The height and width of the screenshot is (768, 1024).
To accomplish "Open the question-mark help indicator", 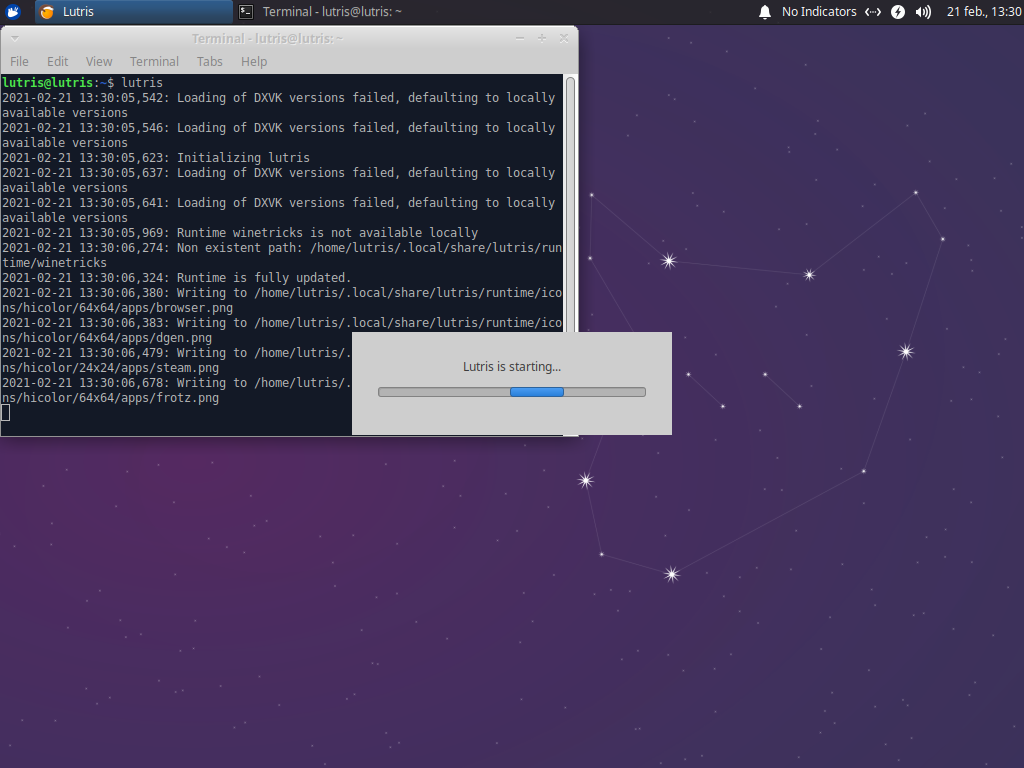I will click(897, 12).
